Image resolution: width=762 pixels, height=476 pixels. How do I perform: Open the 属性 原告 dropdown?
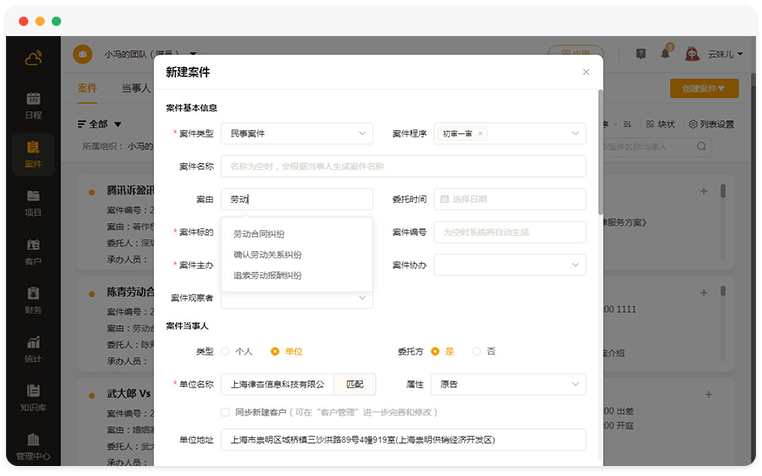(508, 384)
